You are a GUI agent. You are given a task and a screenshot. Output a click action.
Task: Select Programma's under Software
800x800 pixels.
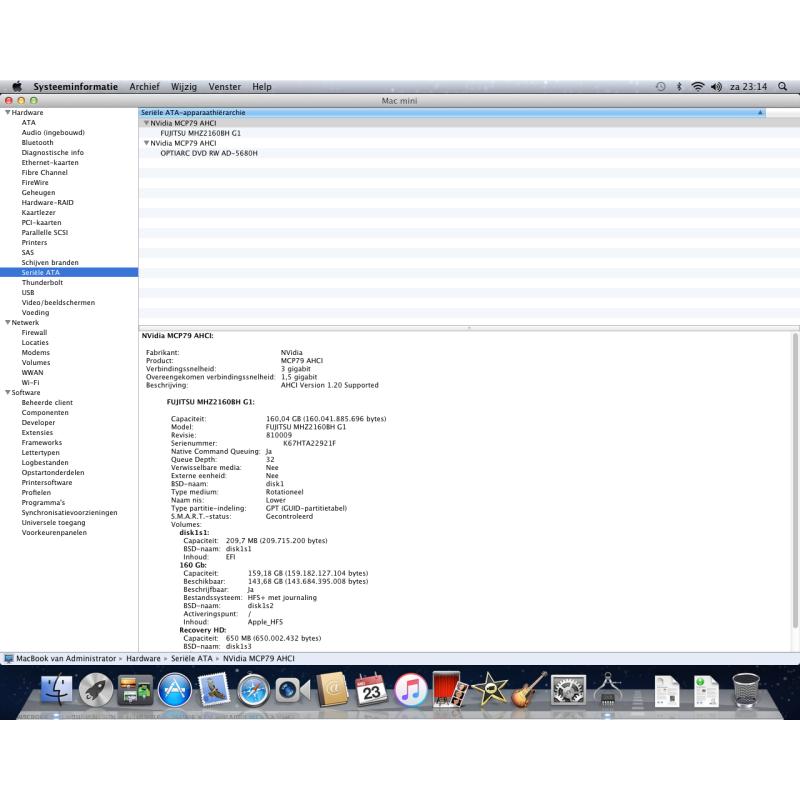(43, 502)
